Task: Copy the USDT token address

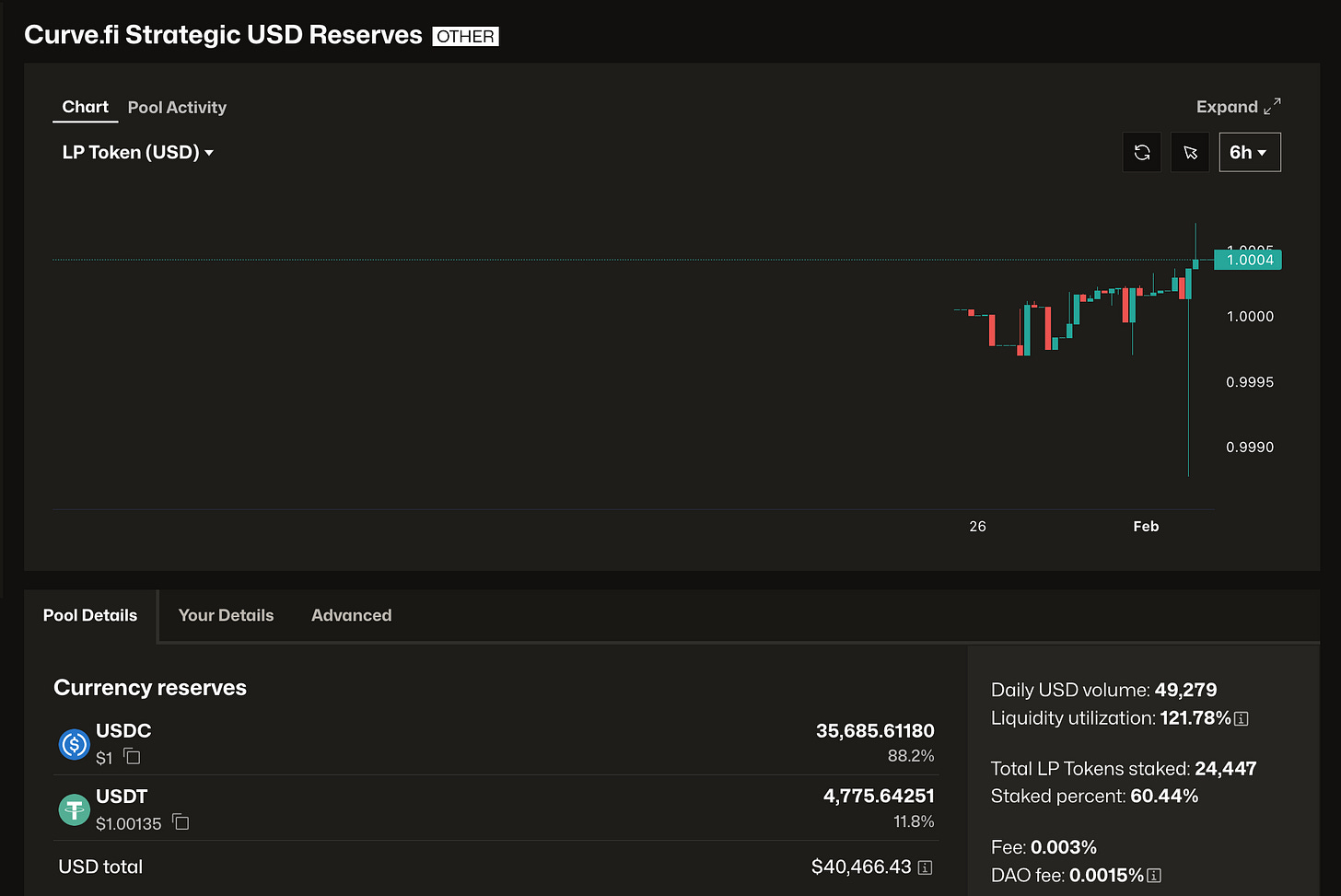Action: click(181, 822)
